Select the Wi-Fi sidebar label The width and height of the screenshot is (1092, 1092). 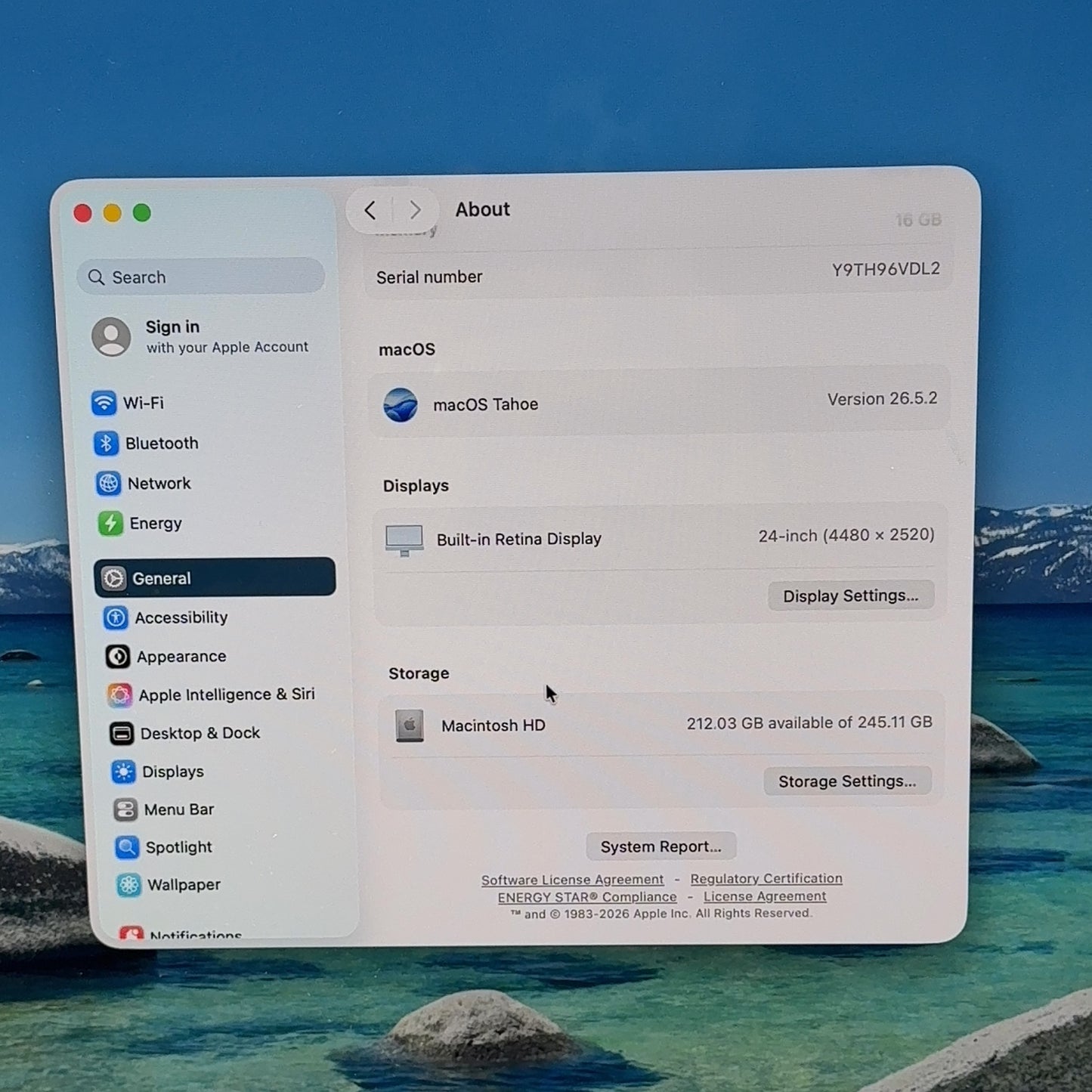144,403
